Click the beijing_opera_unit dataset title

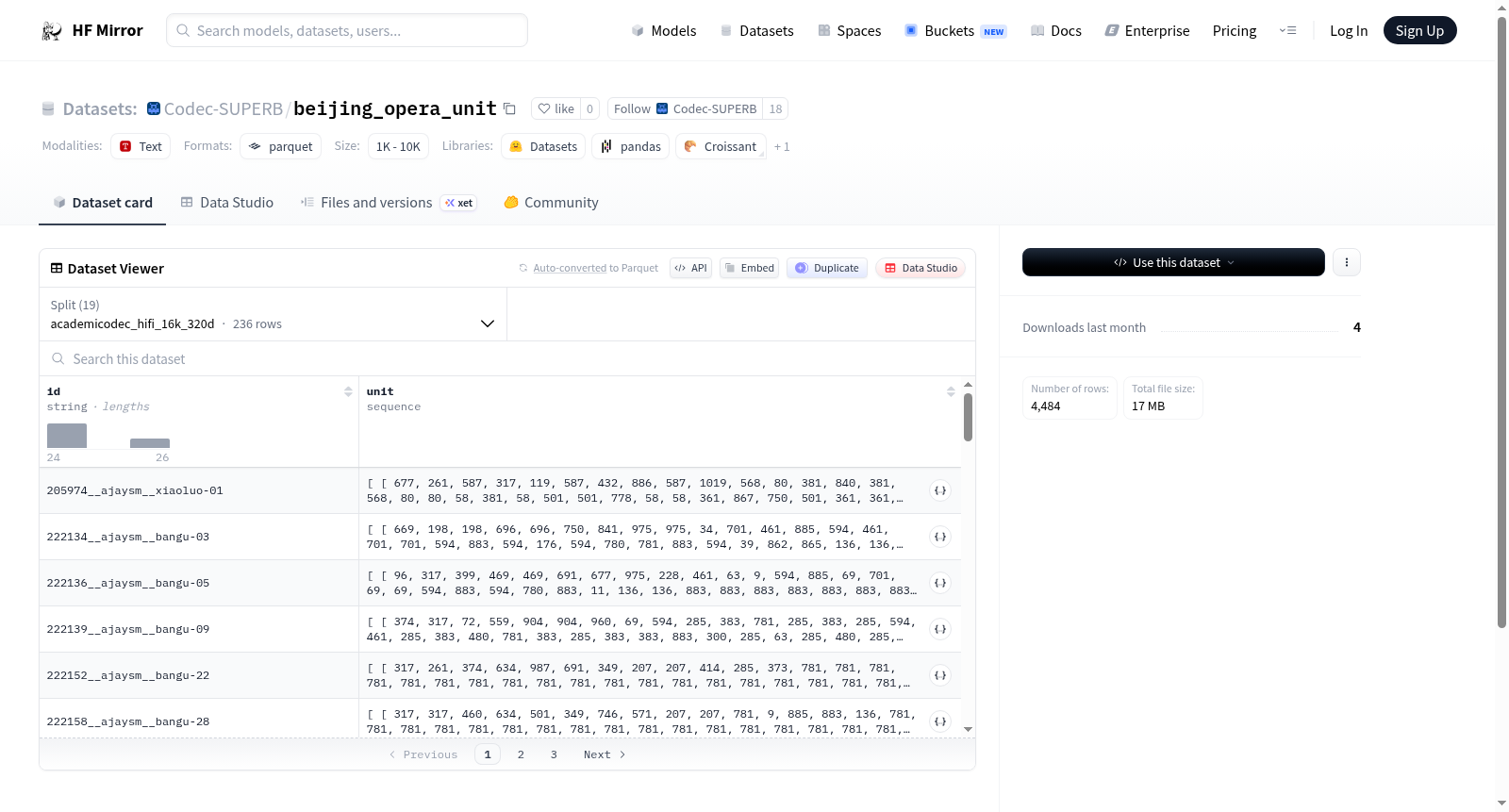[395, 108]
